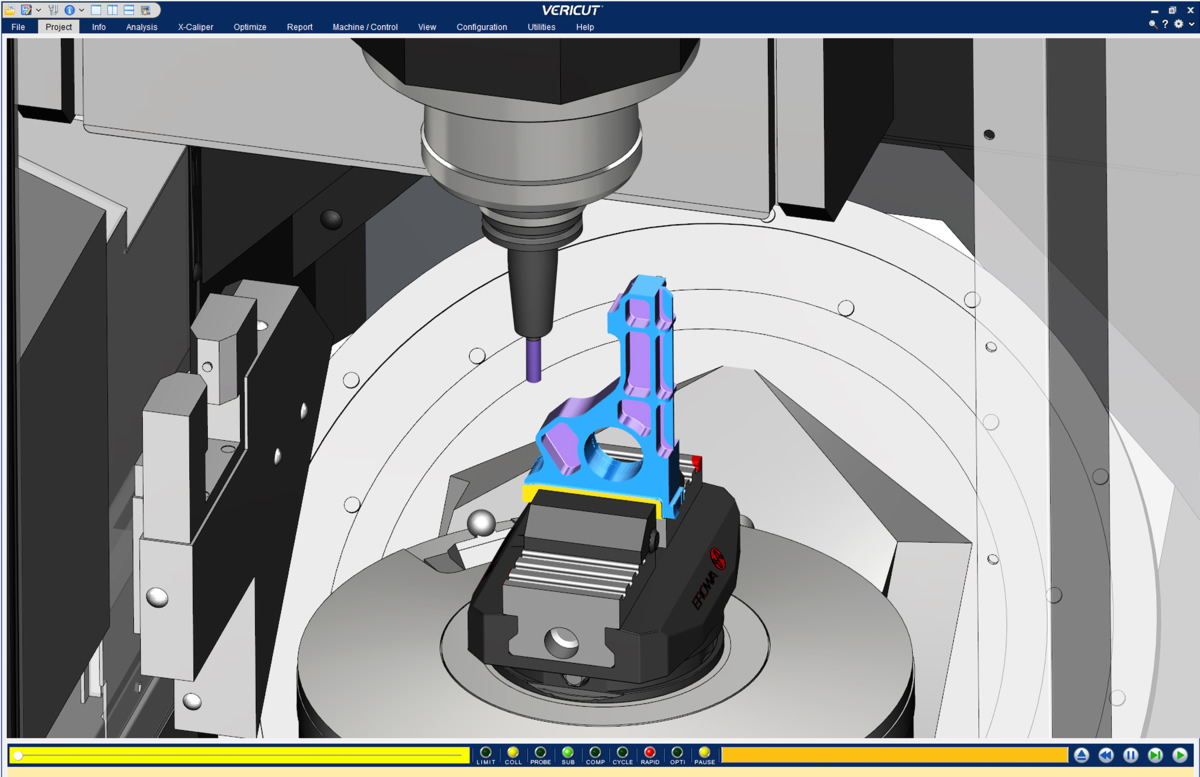Viewport: 1200px width, 777px height.
Task: Click the last quick-toolbar image icon
Action: tap(145, 10)
